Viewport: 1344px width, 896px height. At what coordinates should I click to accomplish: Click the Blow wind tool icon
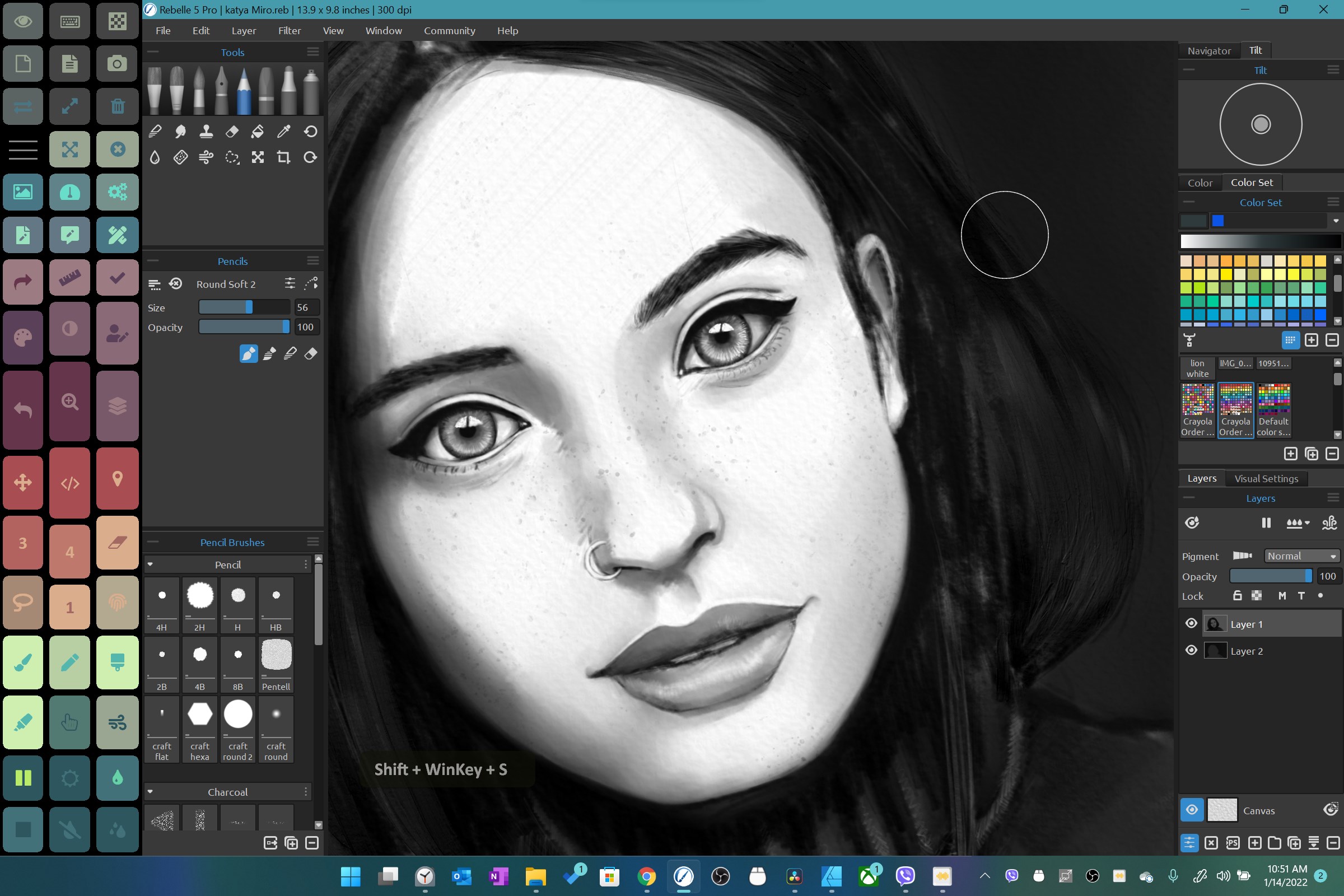206,157
